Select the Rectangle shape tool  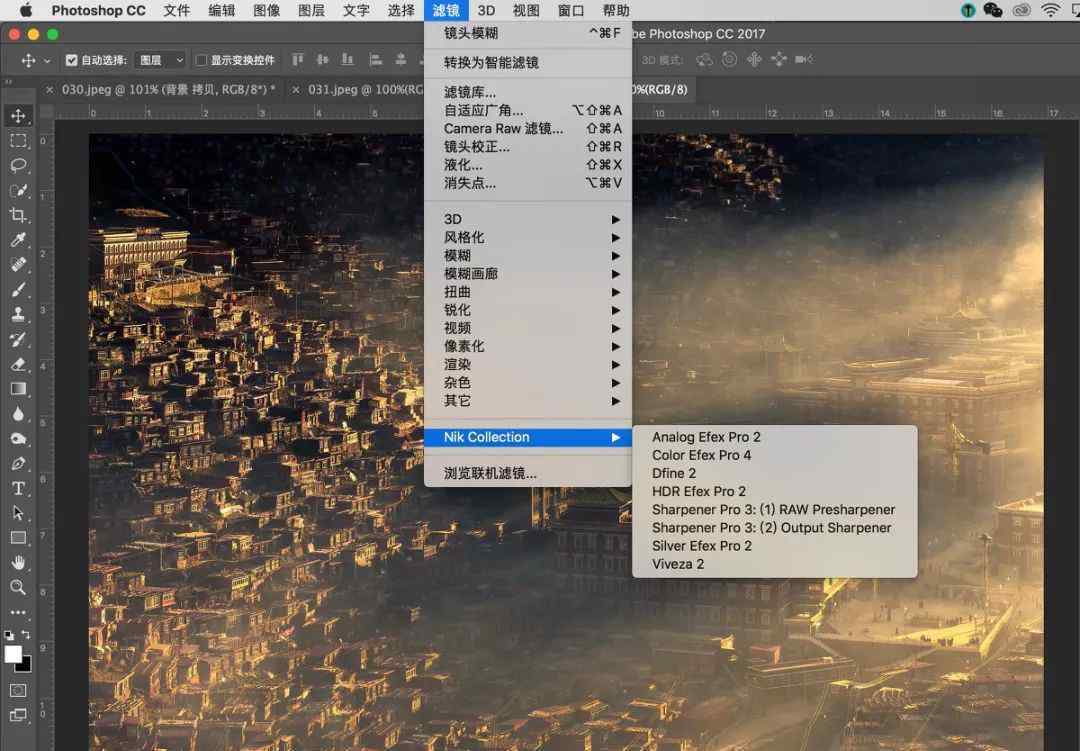pos(19,538)
